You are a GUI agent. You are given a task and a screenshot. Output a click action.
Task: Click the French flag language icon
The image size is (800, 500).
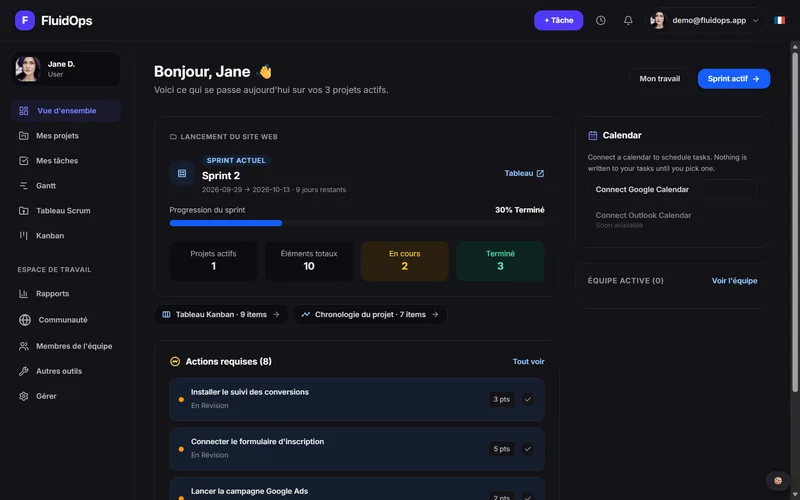[x=779, y=20]
